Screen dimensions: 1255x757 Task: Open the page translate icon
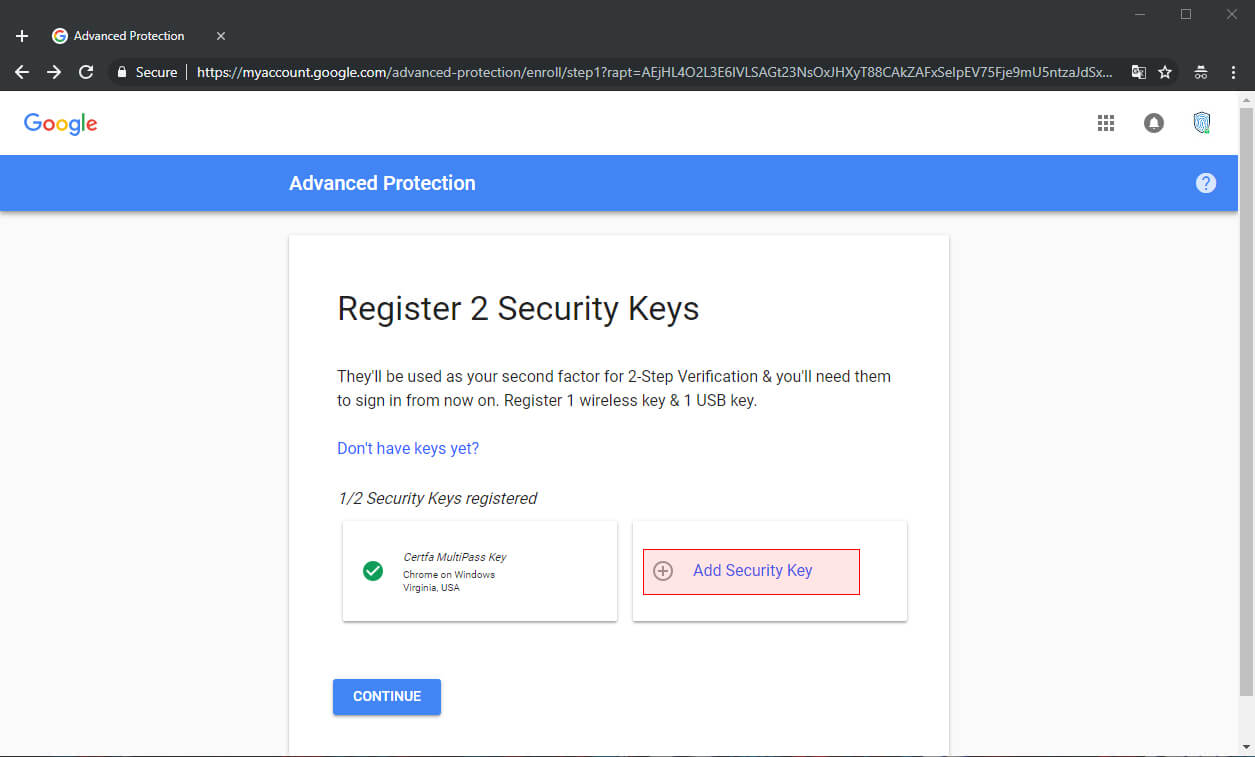(1138, 72)
